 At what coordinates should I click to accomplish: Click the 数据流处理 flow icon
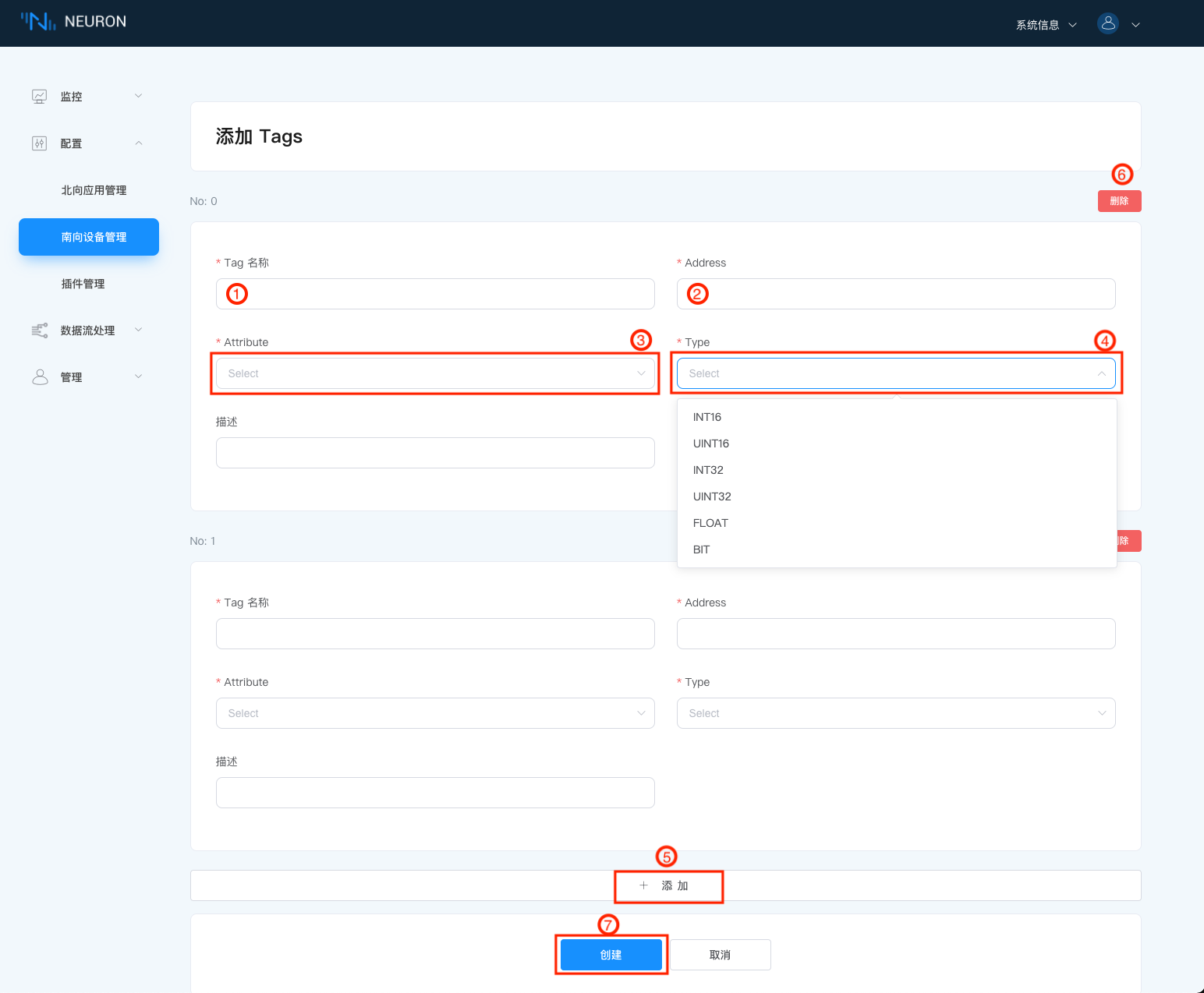coord(40,330)
